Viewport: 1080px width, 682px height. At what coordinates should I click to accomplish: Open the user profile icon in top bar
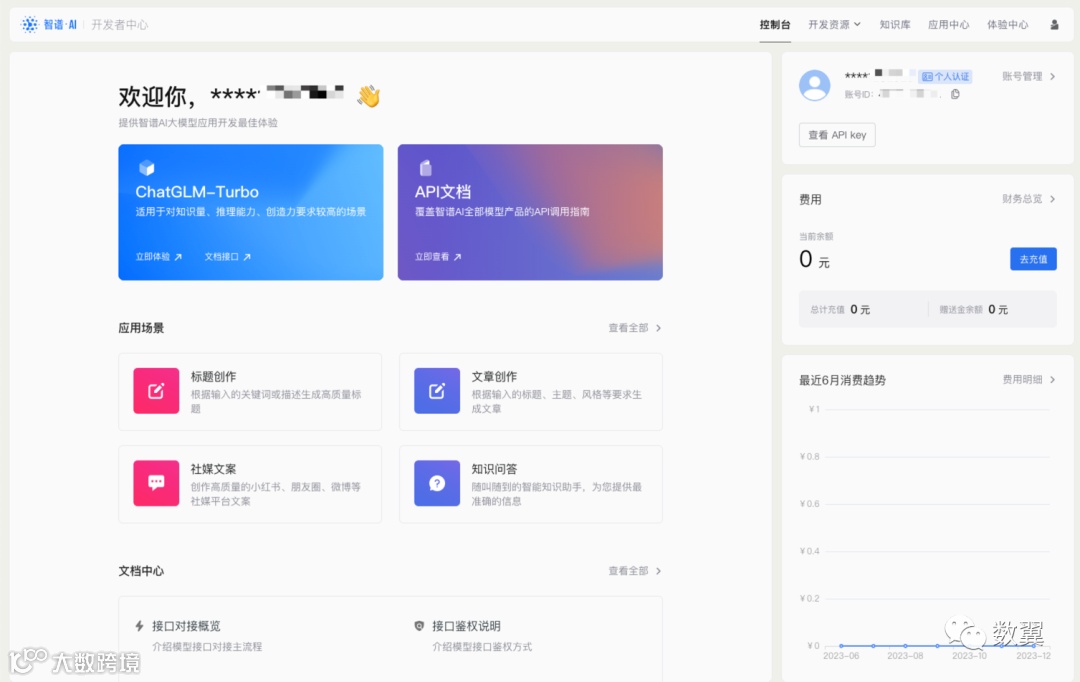[x=1054, y=25]
